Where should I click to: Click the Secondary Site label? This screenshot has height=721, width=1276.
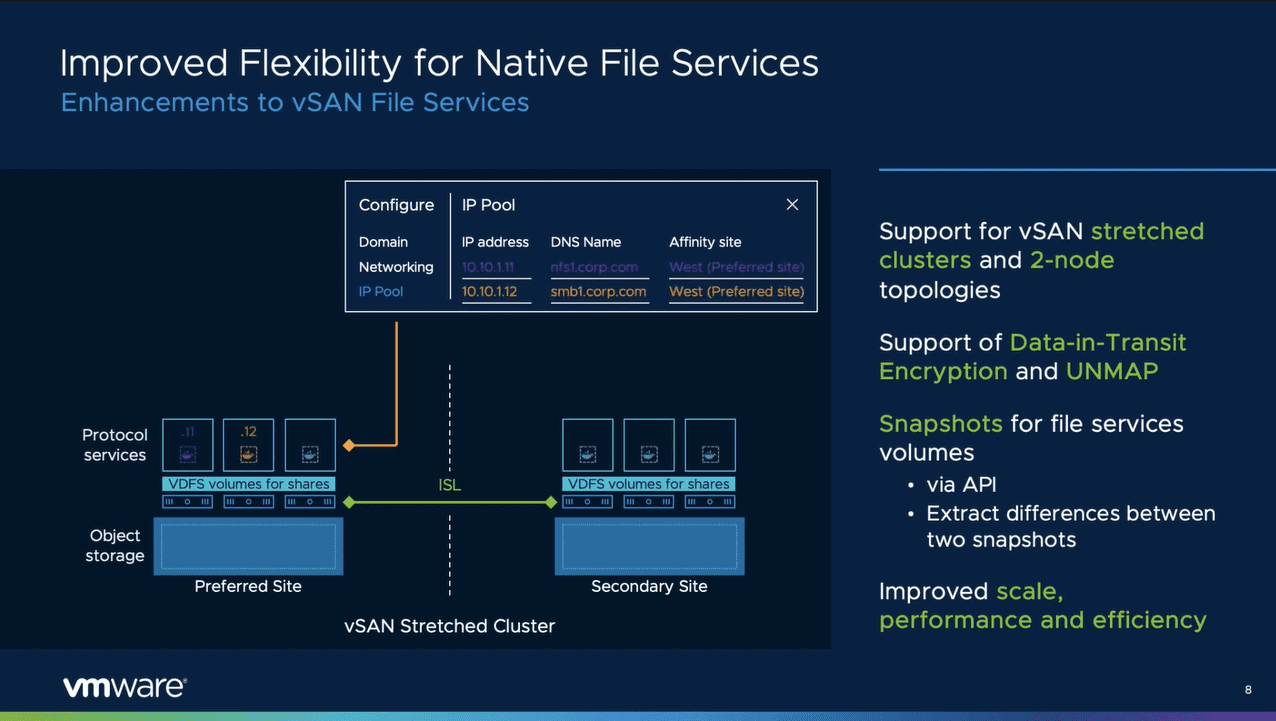click(649, 586)
